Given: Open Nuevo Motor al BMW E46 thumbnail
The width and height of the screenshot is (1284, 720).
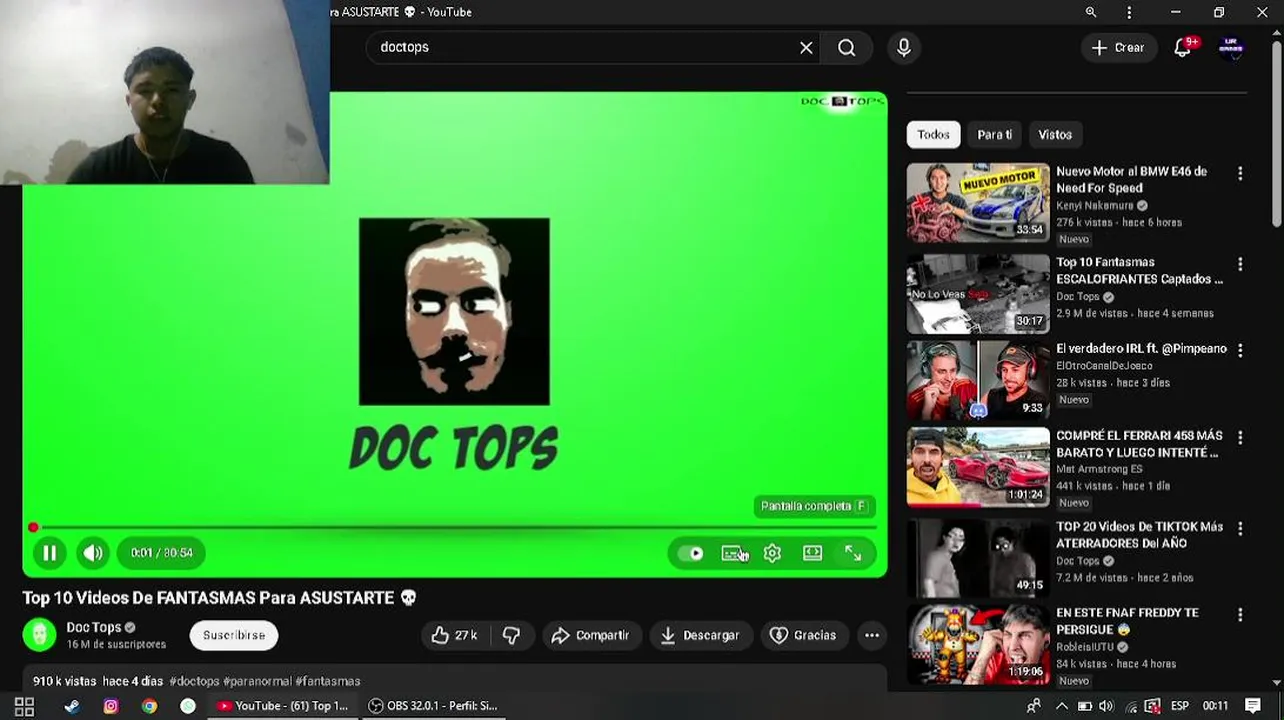Looking at the screenshot, I should tap(978, 203).
